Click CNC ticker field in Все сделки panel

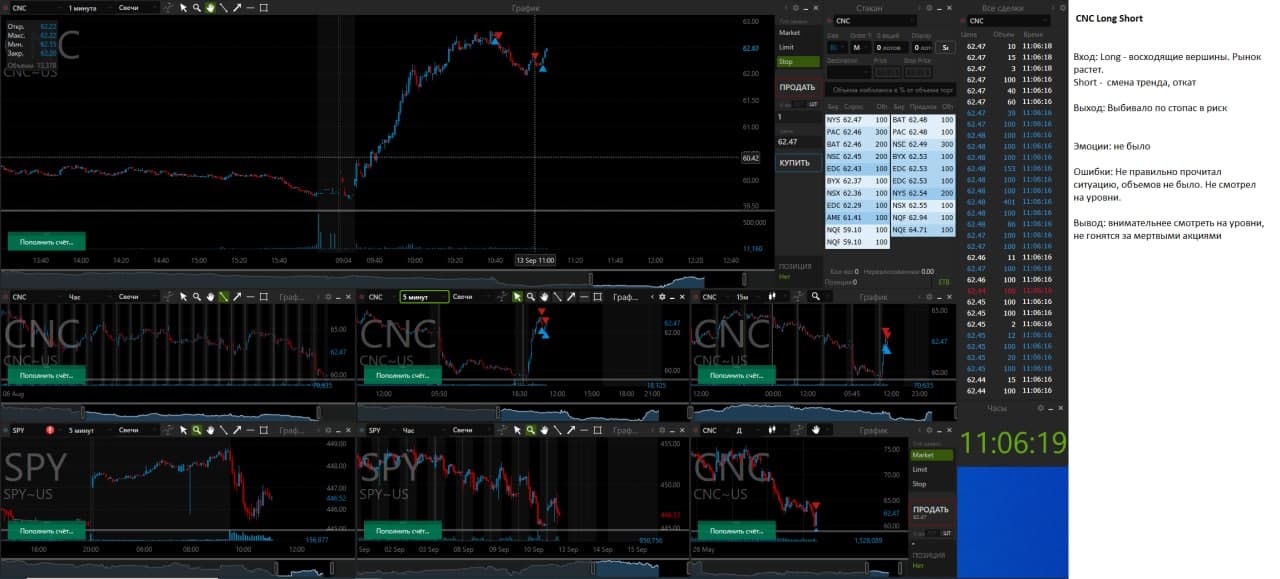pos(1008,20)
